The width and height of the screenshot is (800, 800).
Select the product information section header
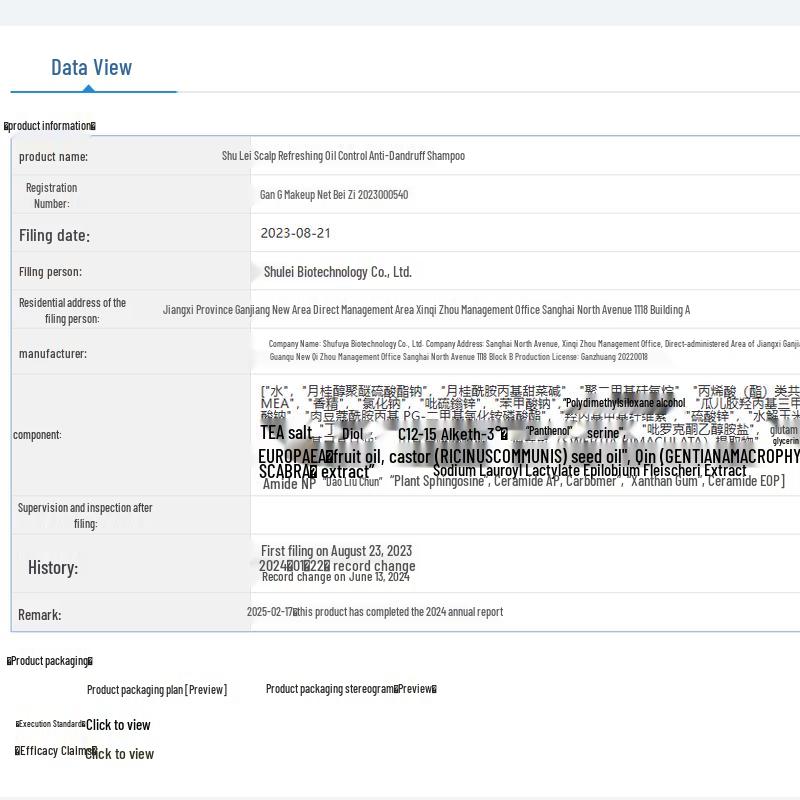pyautogui.click(x=50, y=126)
